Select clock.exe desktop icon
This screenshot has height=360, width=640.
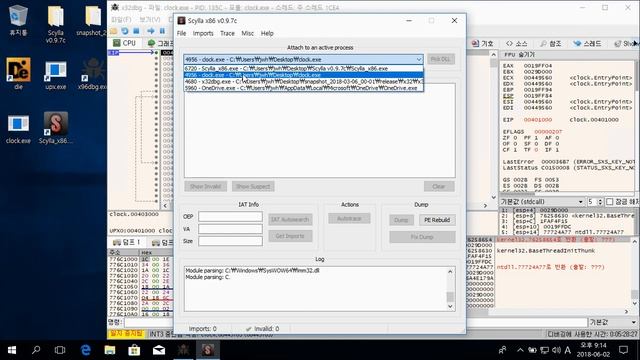[18, 129]
